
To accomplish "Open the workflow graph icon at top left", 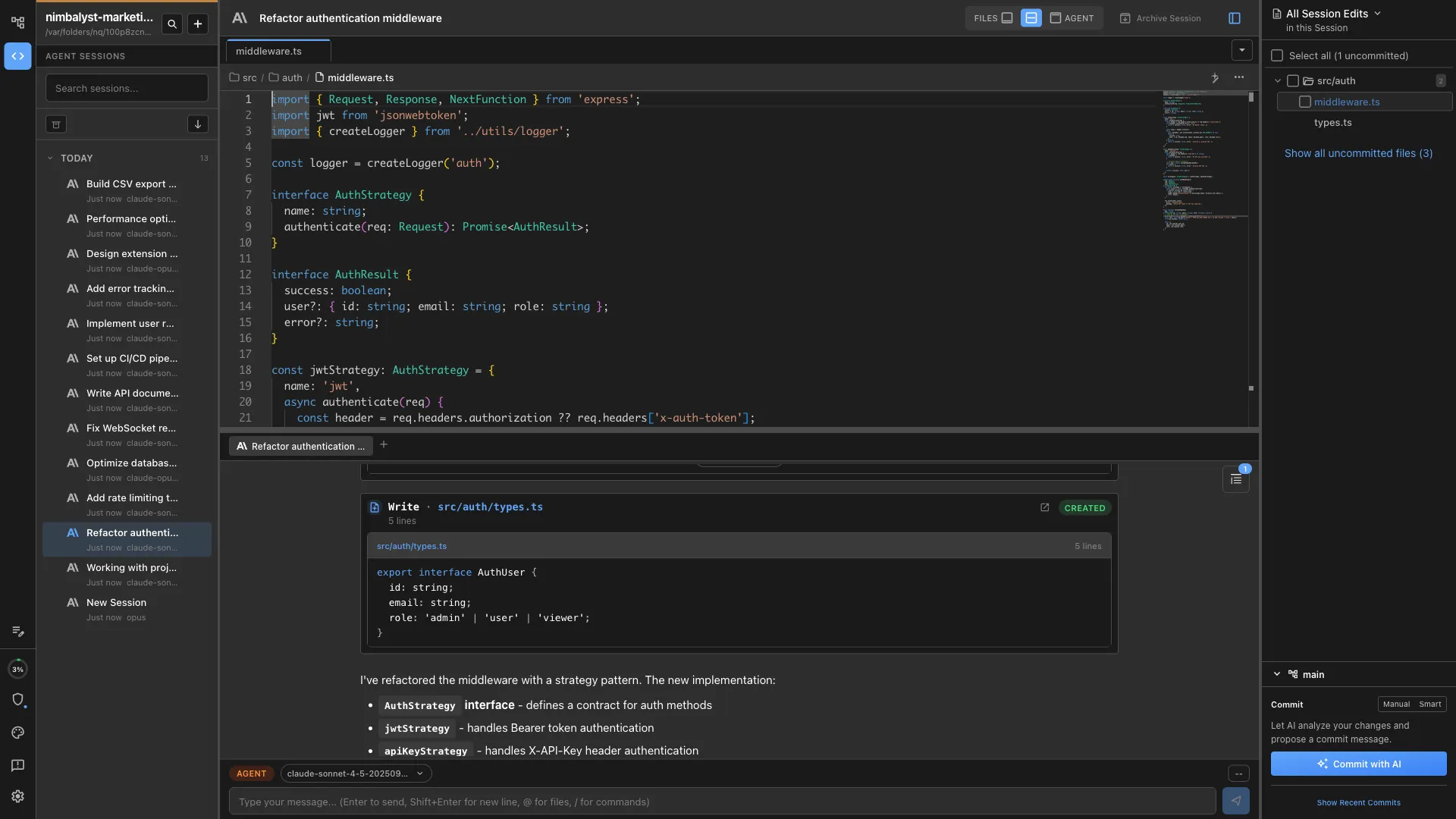I will (18, 23).
